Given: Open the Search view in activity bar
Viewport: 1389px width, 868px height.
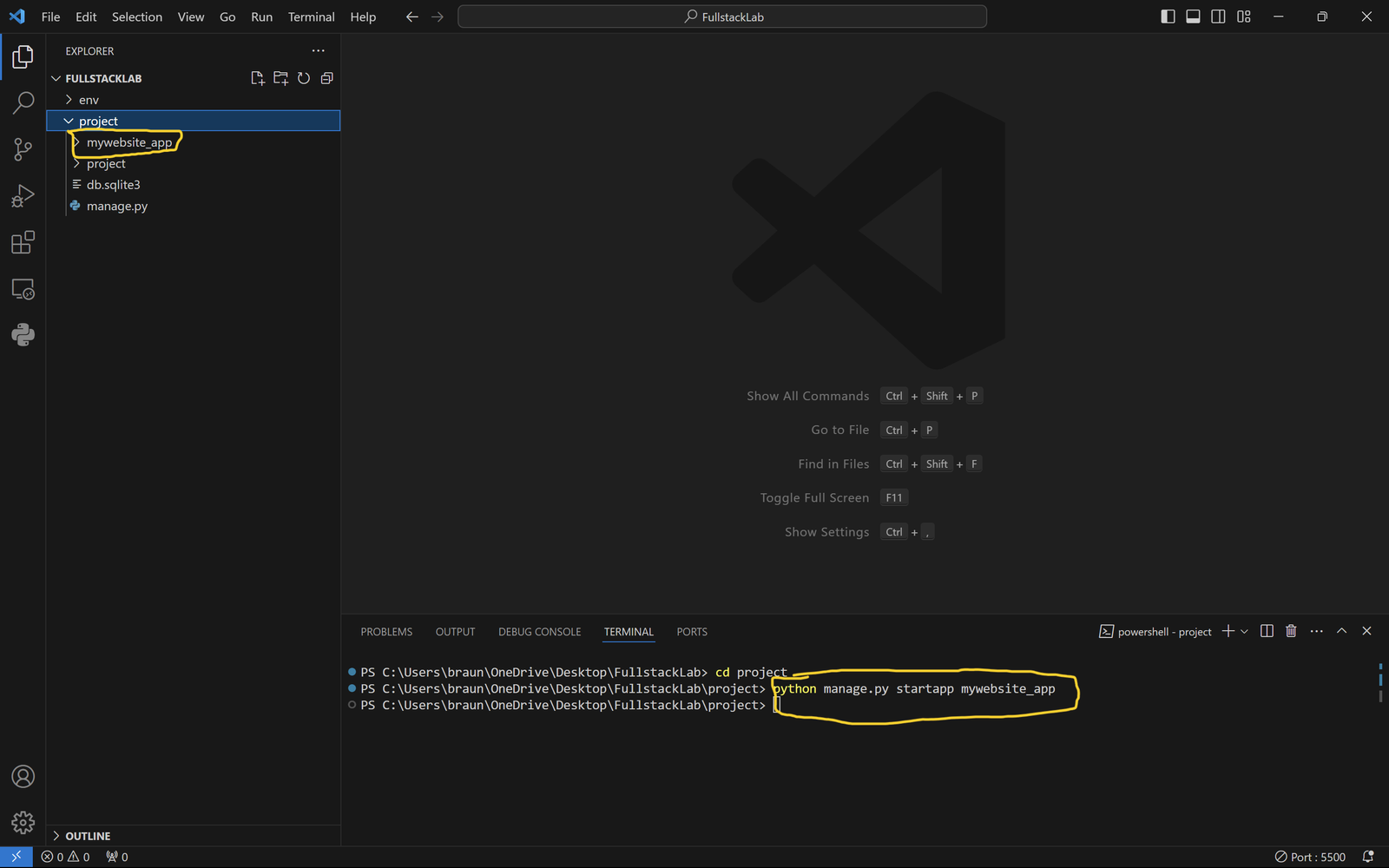Looking at the screenshot, I should [23, 103].
